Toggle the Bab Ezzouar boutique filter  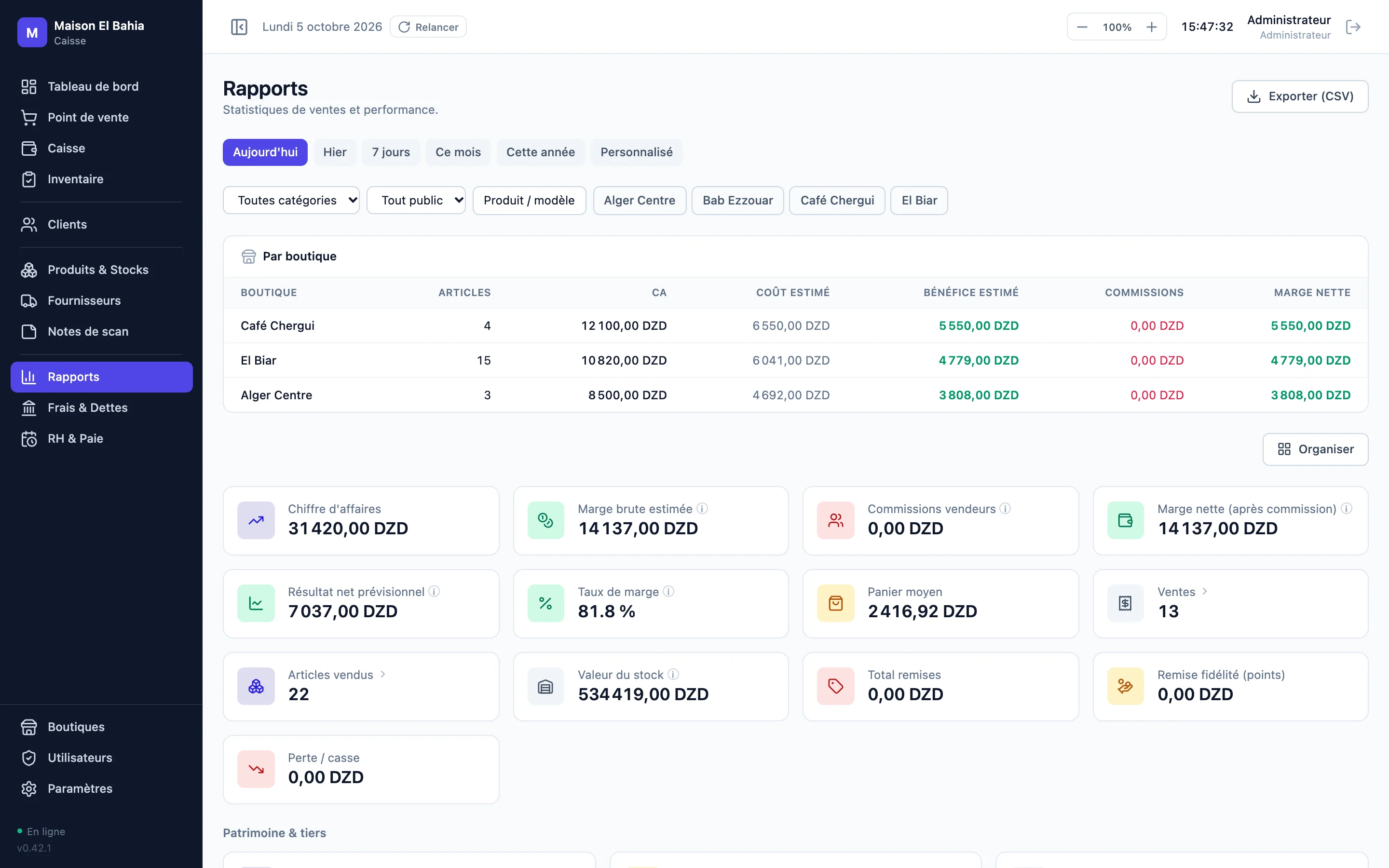pos(737,200)
